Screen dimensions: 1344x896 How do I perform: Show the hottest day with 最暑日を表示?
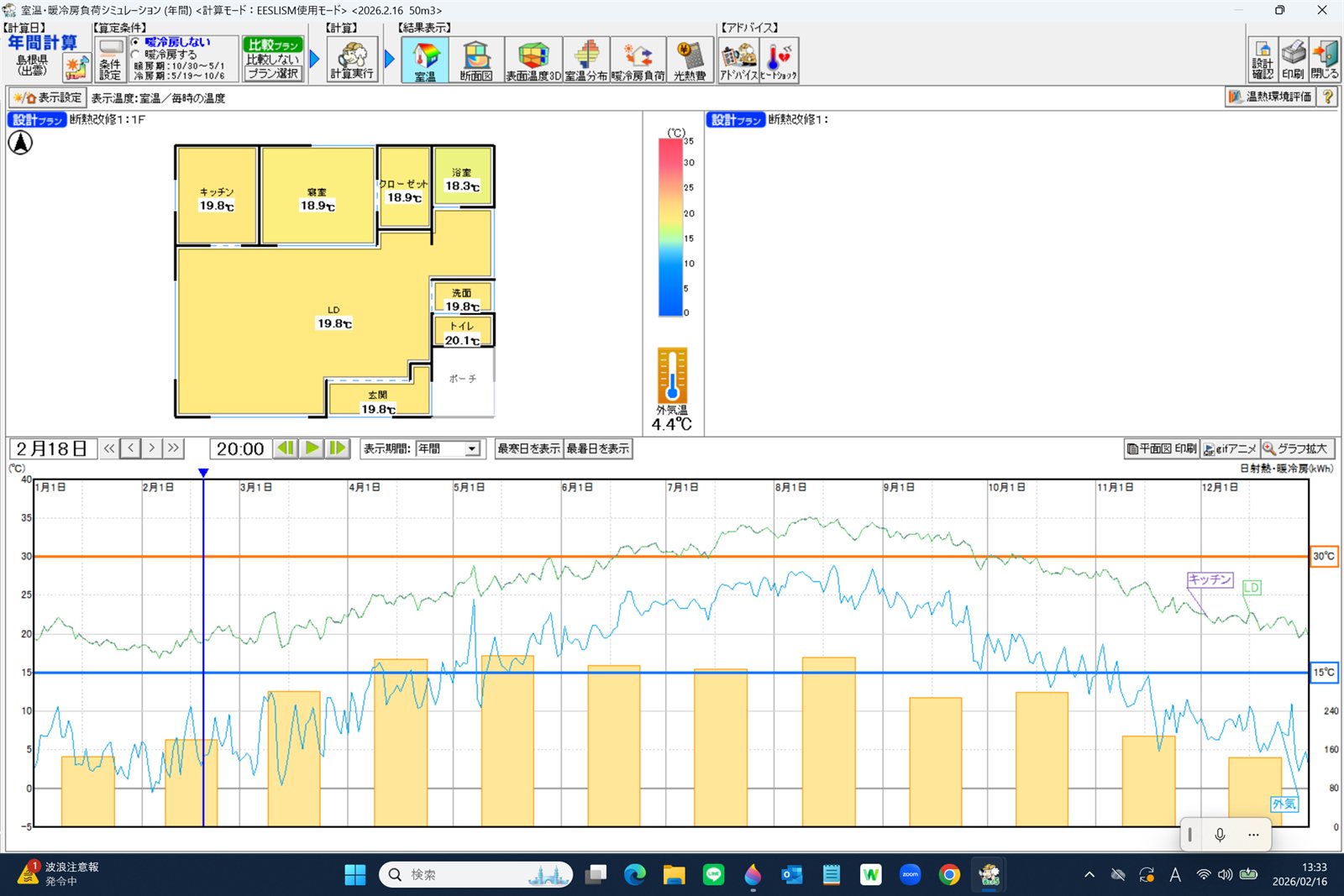(x=598, y=449)
